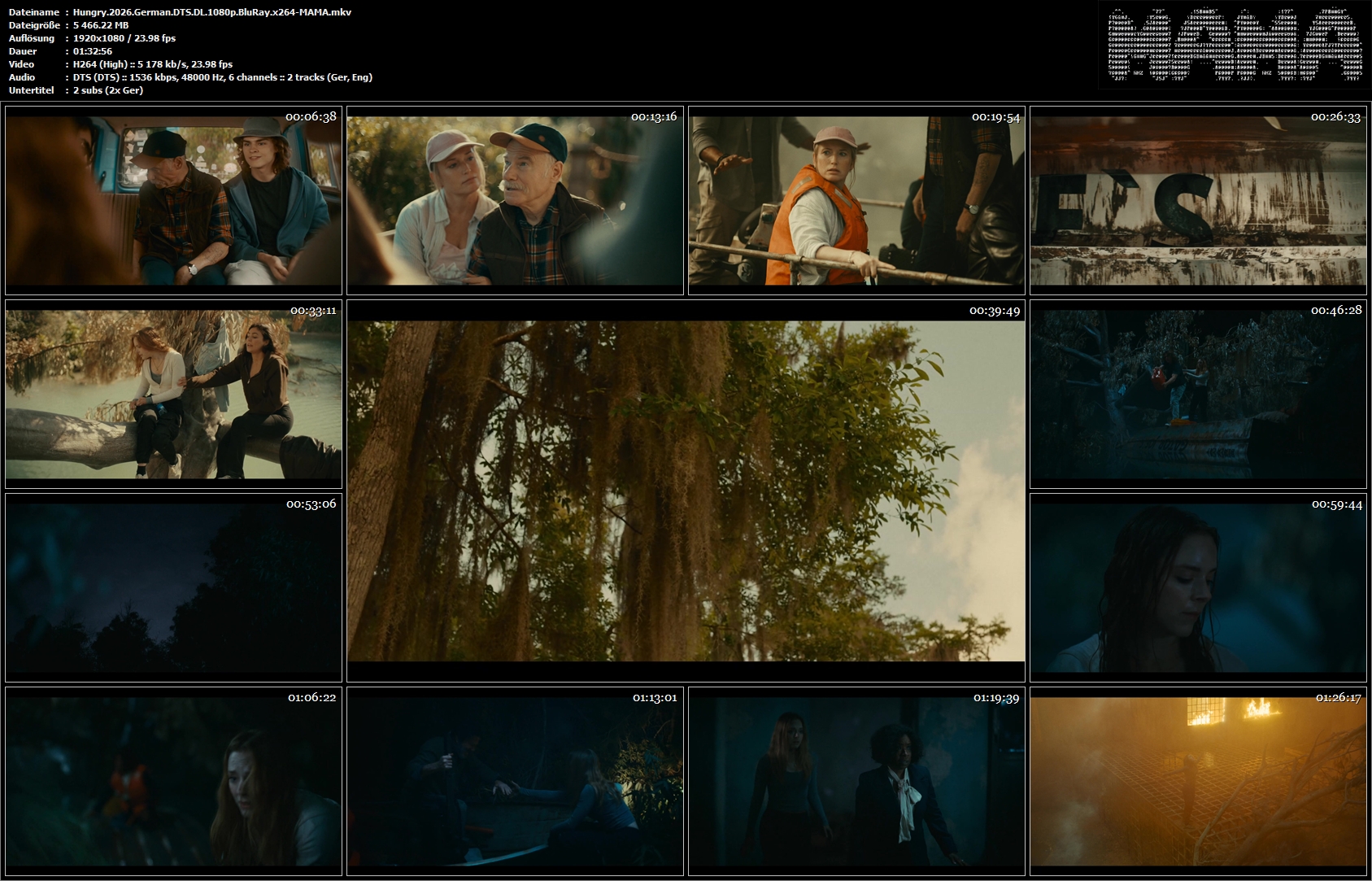Click the Dauer label
This screenshot has width=1372, height=881.
point(22,51)
